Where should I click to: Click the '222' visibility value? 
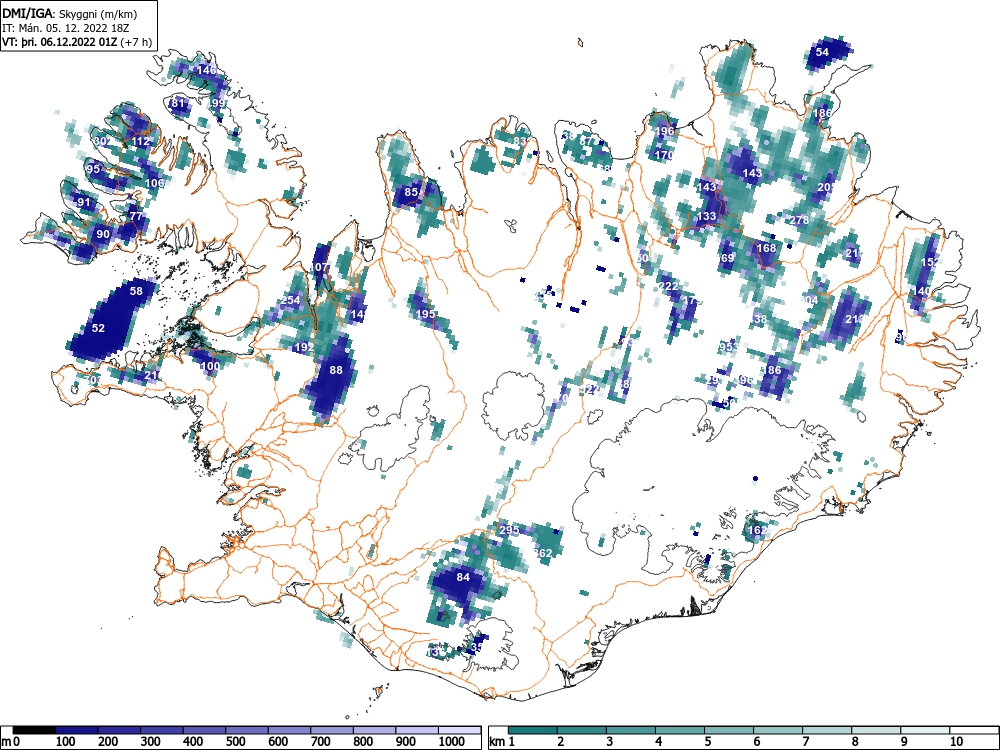click(x=668, y=286)
